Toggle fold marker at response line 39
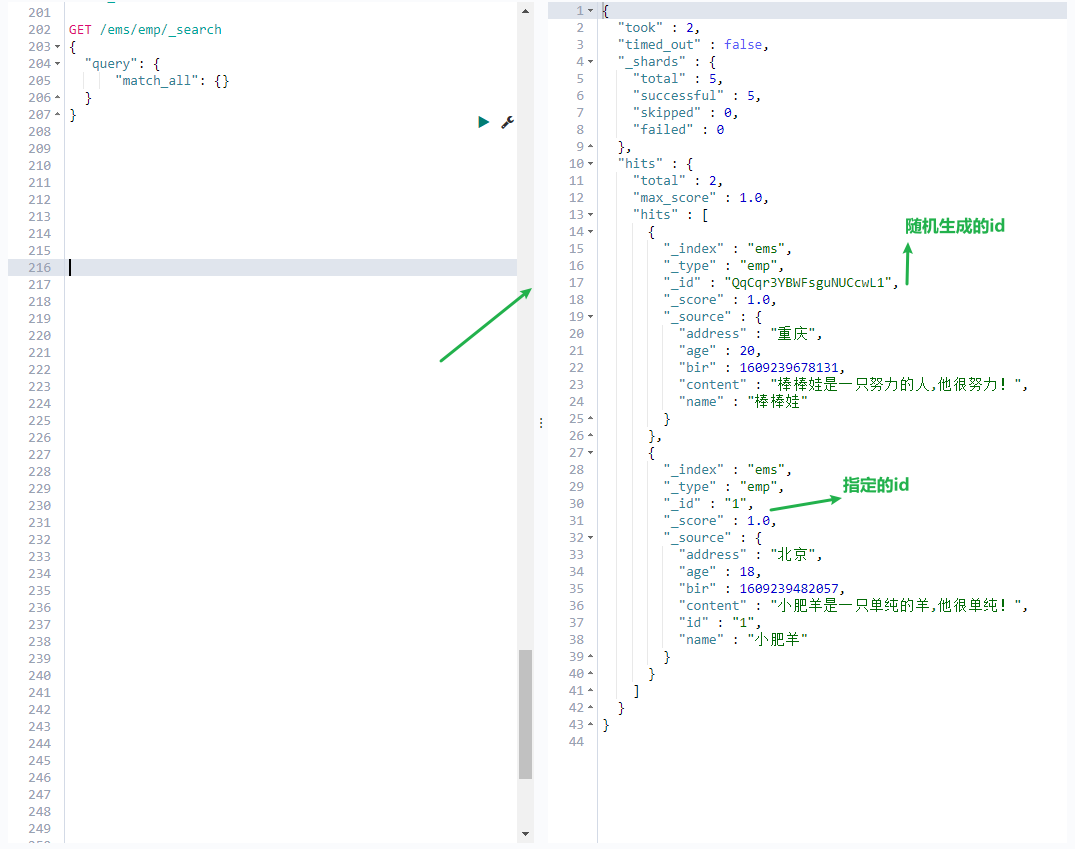1075x849 pixels. pyautogui.click(x=590, y=657)
